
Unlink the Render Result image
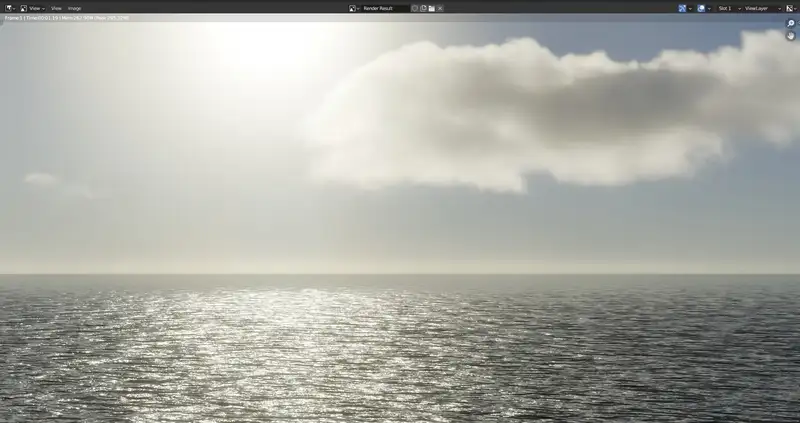[x=440, y=8]
